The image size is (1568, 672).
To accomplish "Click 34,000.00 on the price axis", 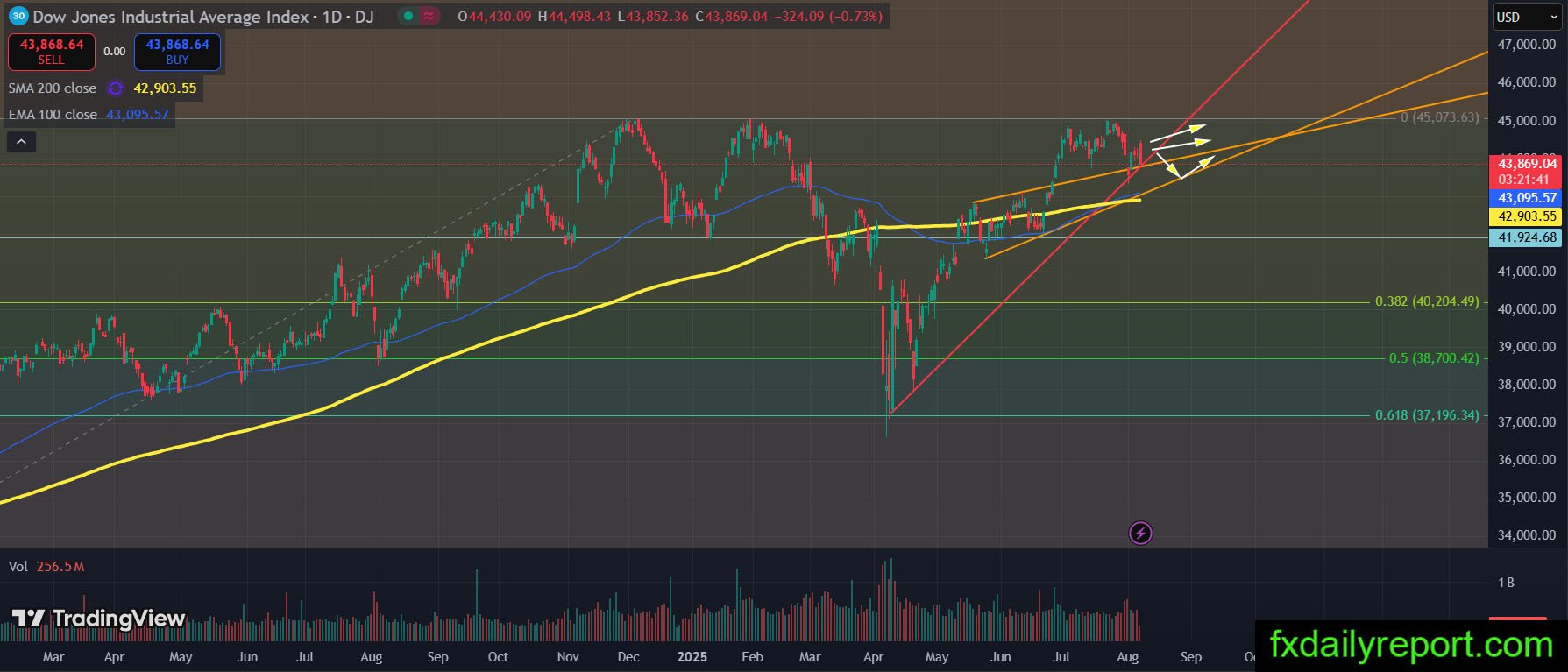I will tap(1527, 535).
